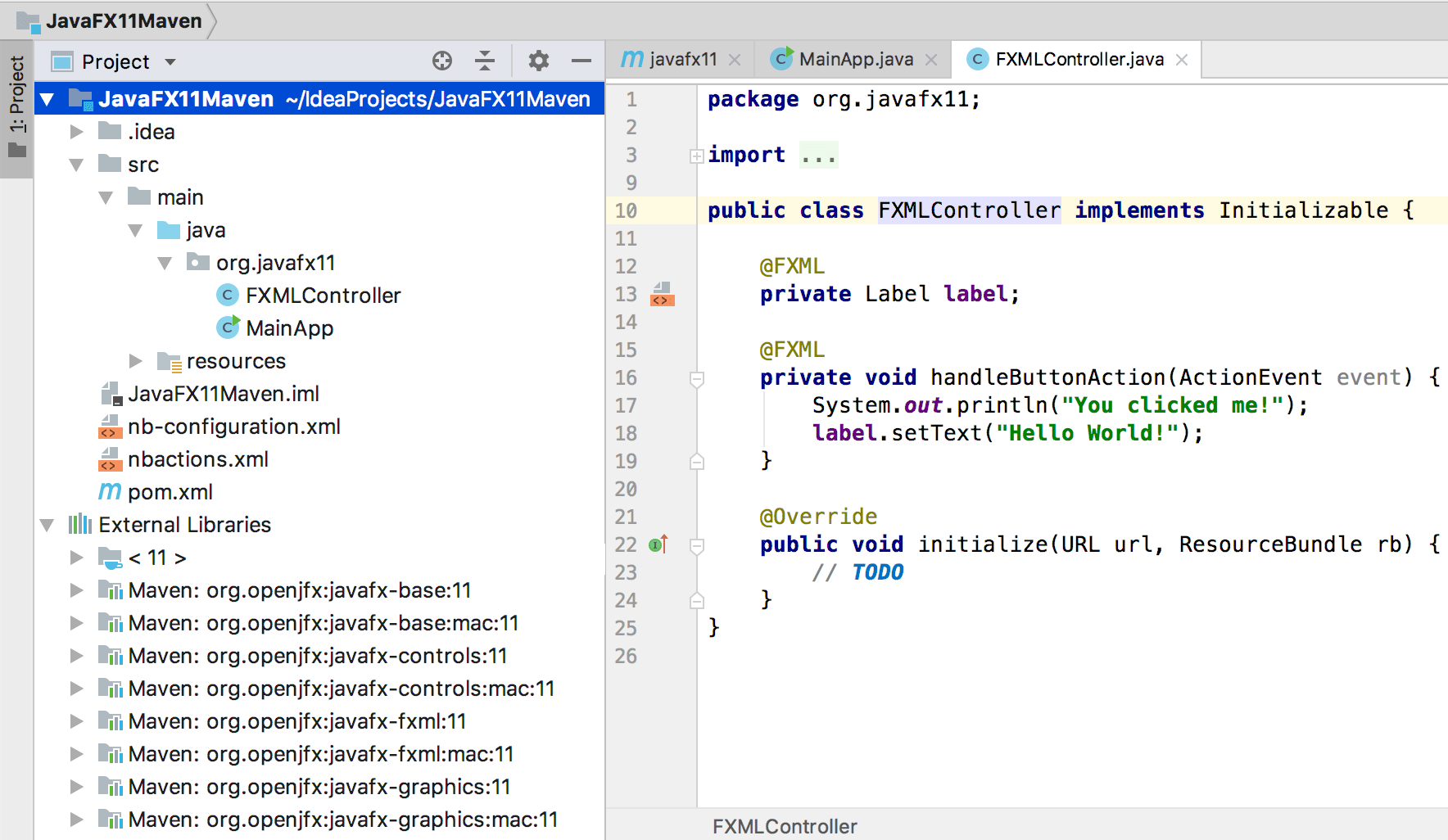This screenshot has width=1448, height=840.
Task: Click FXMLController breadcrumb at editor bottom
Action: pyautogui.click(x=785, y=826)
